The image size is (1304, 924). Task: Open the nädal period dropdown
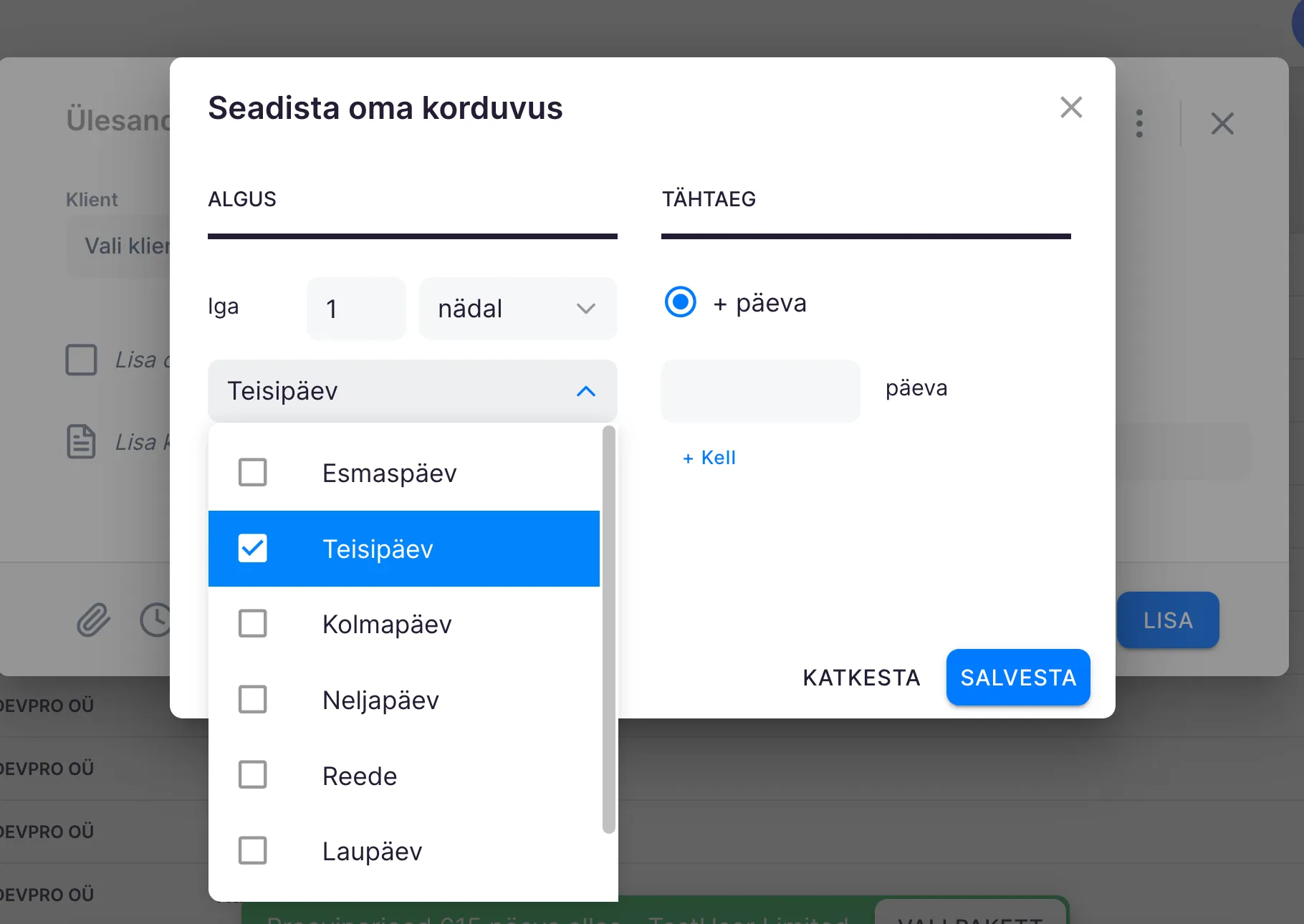point(517,309)
